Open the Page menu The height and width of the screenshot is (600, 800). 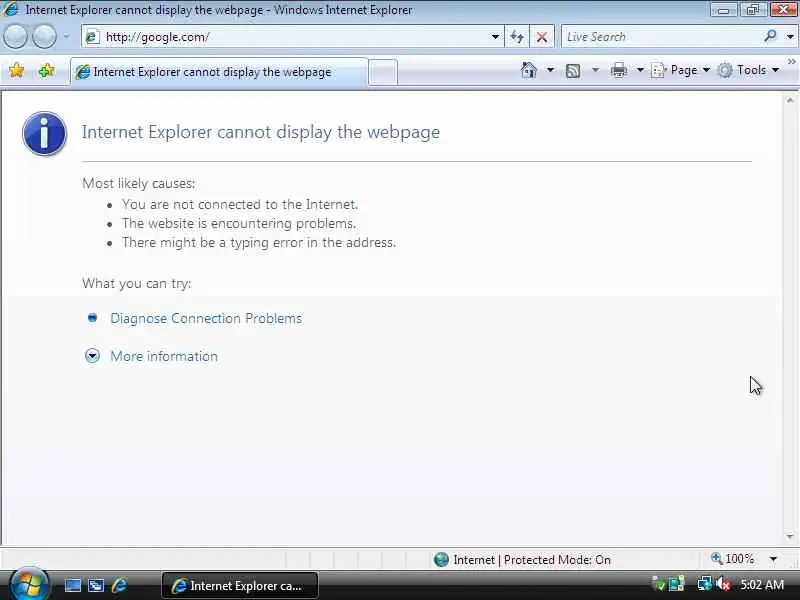tap(680, 70)
